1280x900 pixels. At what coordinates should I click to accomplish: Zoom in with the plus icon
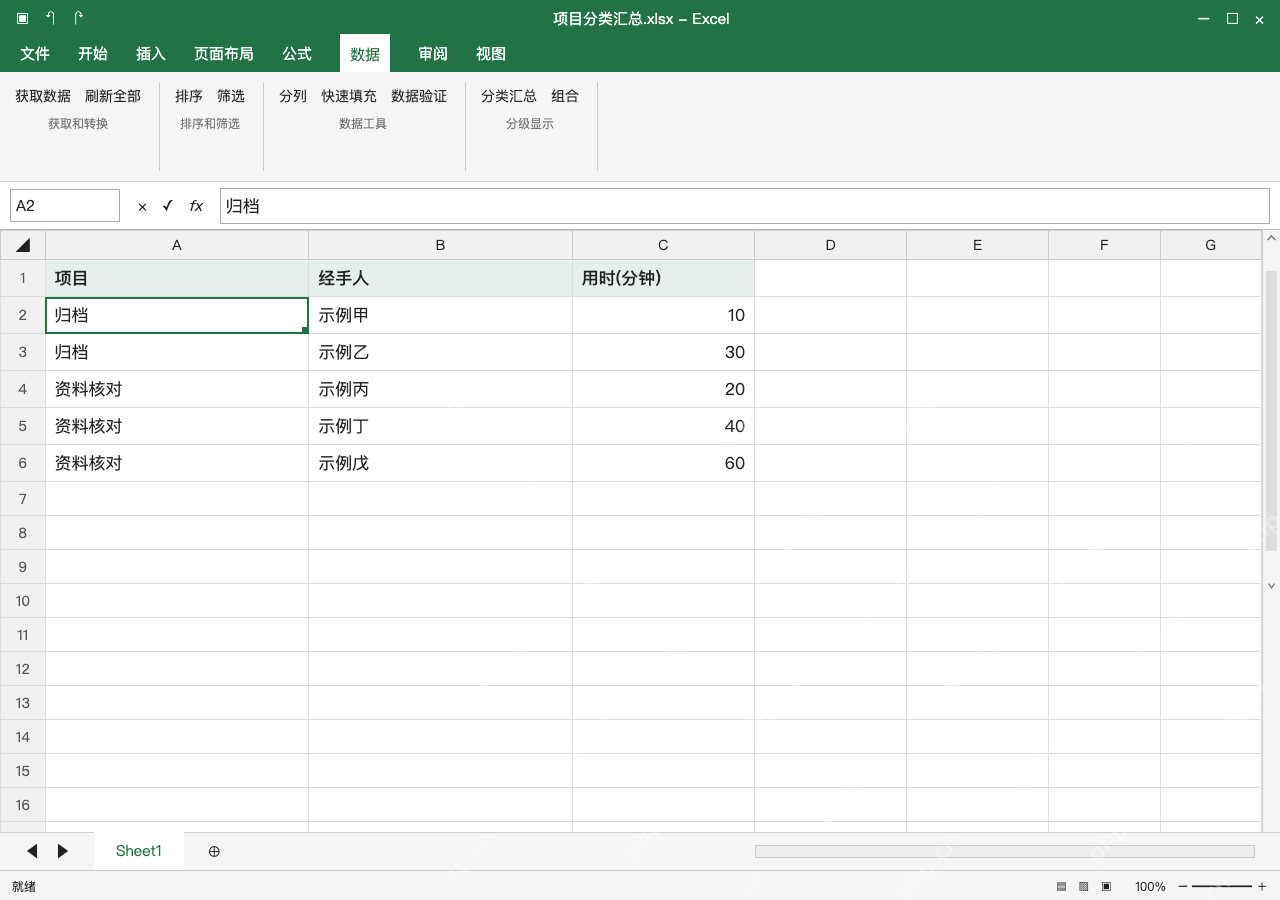(x=1262, y=886)
